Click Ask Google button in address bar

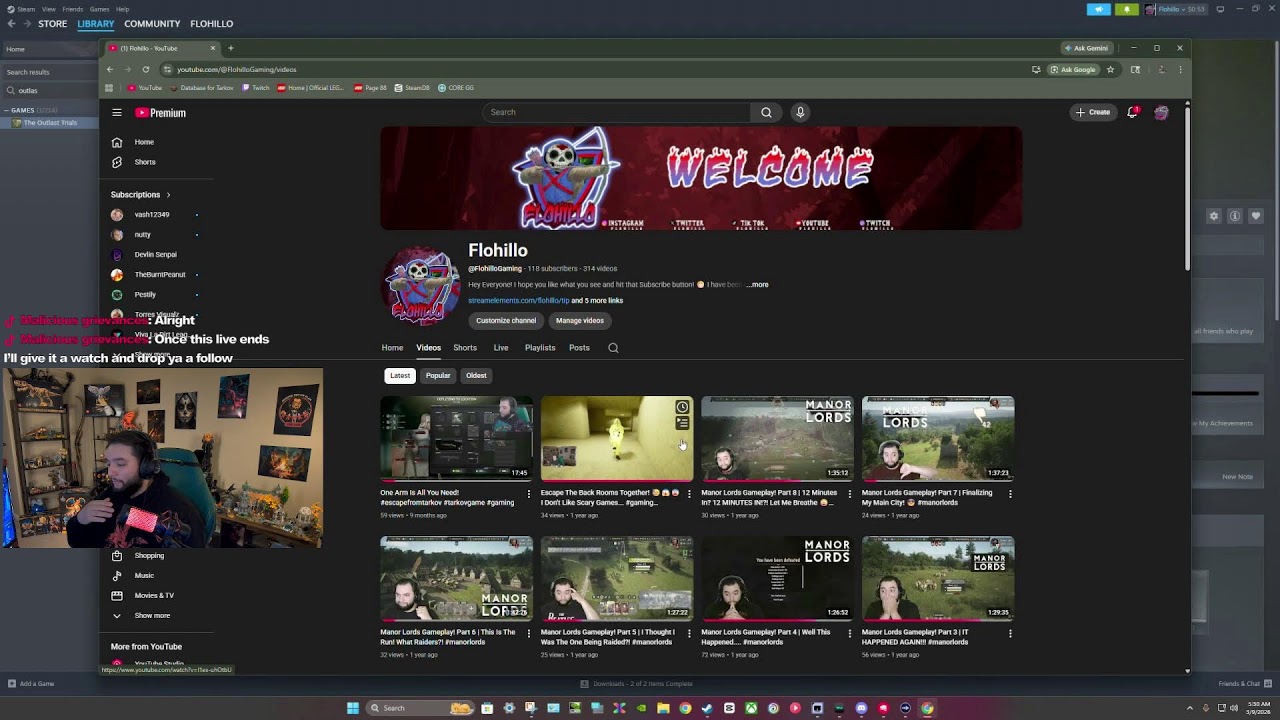[1073, 69]
